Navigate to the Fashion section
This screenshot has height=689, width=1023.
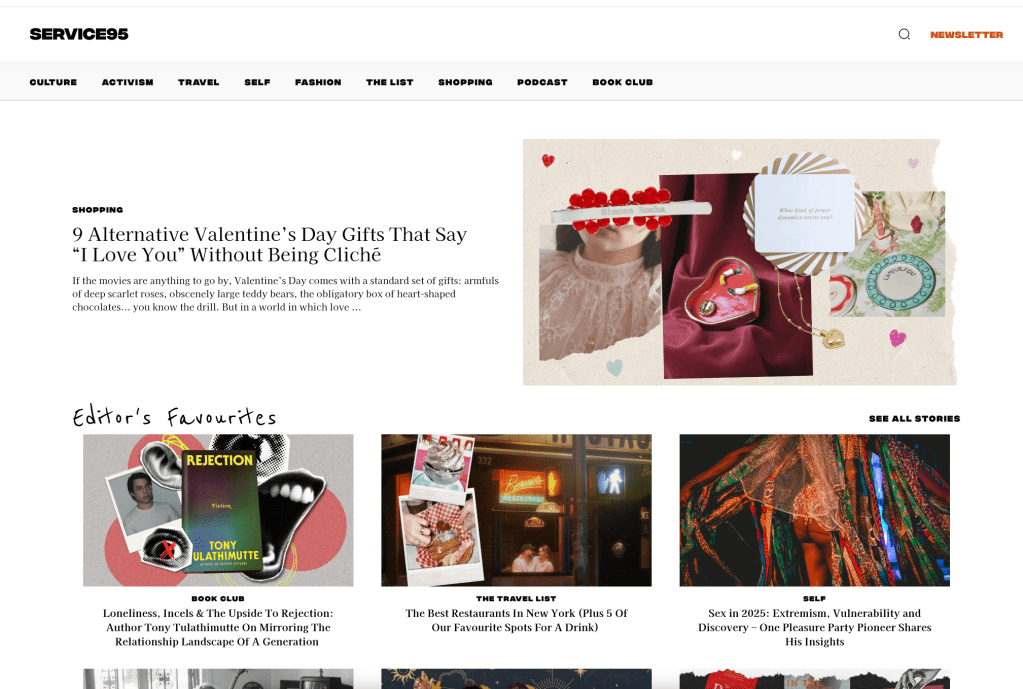tap(318, 82)
